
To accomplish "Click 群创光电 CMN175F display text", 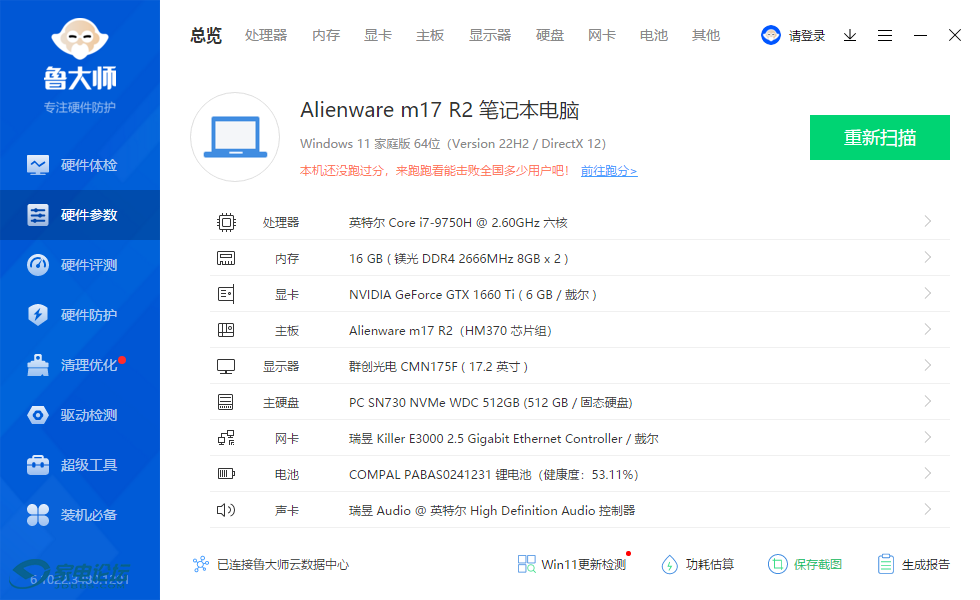I will 438,366.
